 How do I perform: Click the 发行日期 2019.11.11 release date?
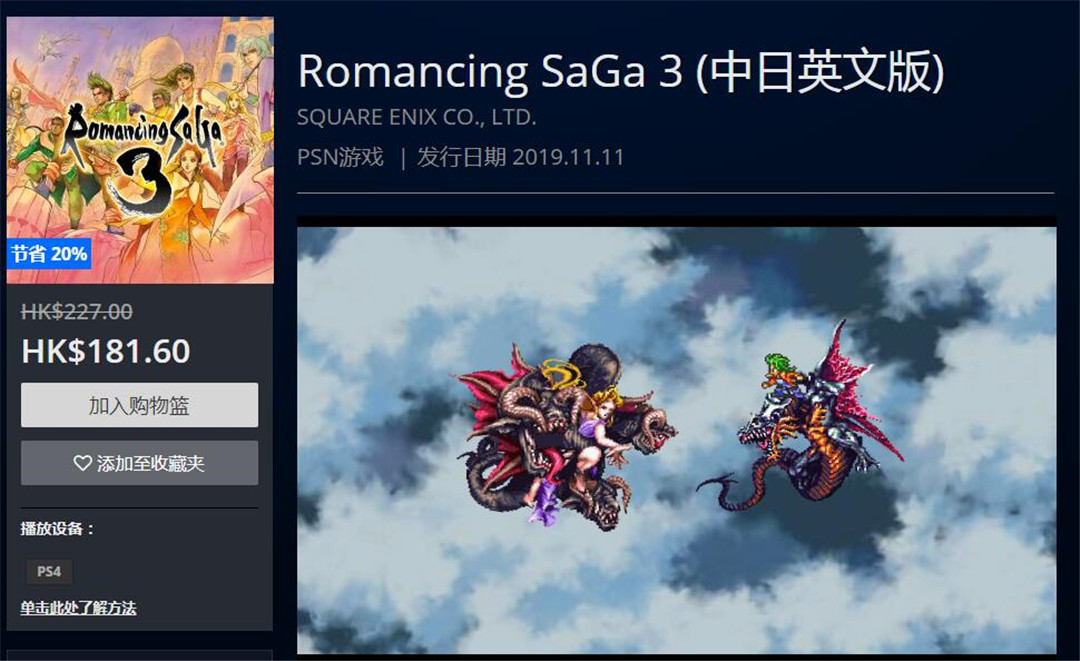[521, 157]
